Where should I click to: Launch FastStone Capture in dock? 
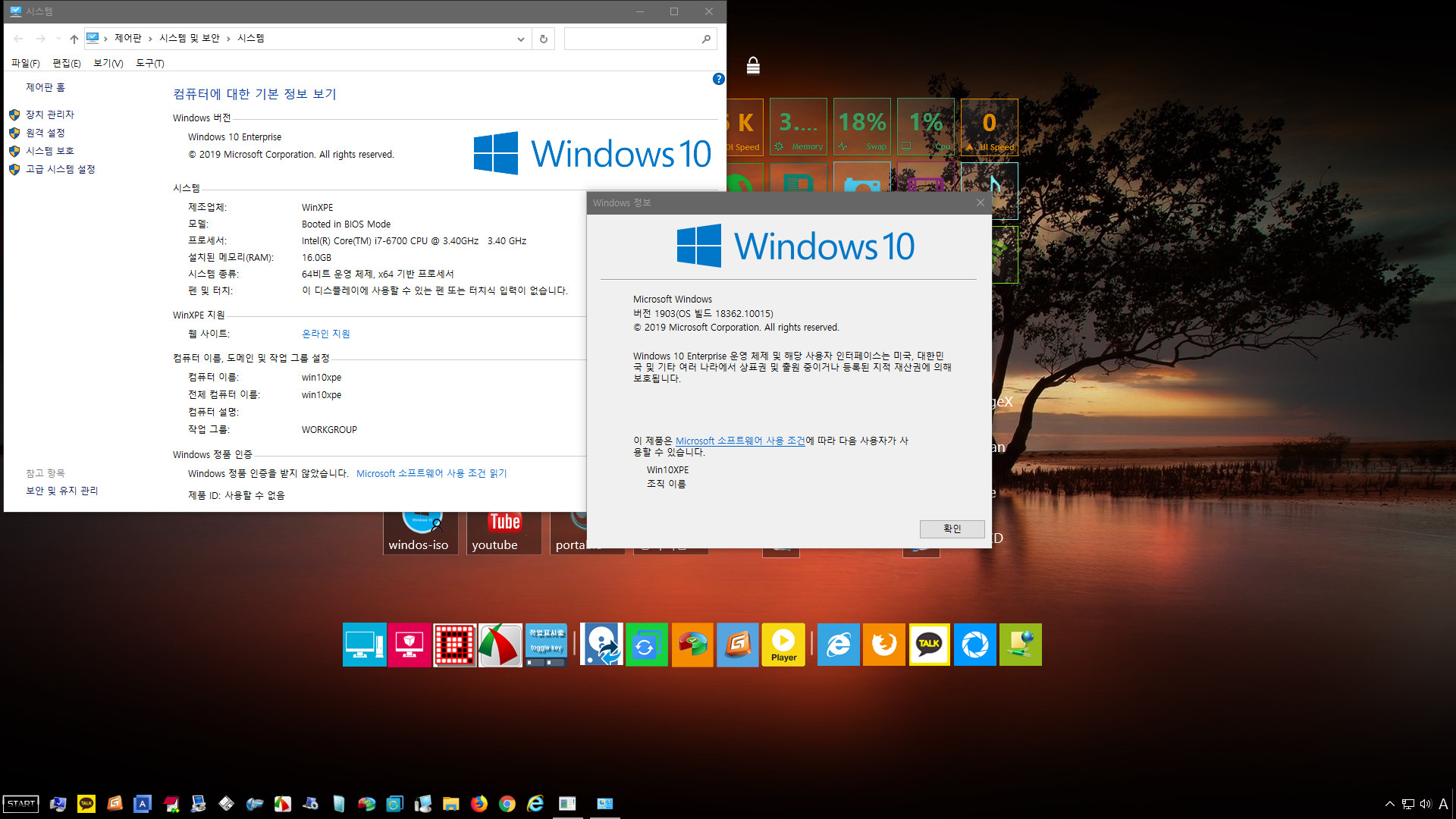500,645
